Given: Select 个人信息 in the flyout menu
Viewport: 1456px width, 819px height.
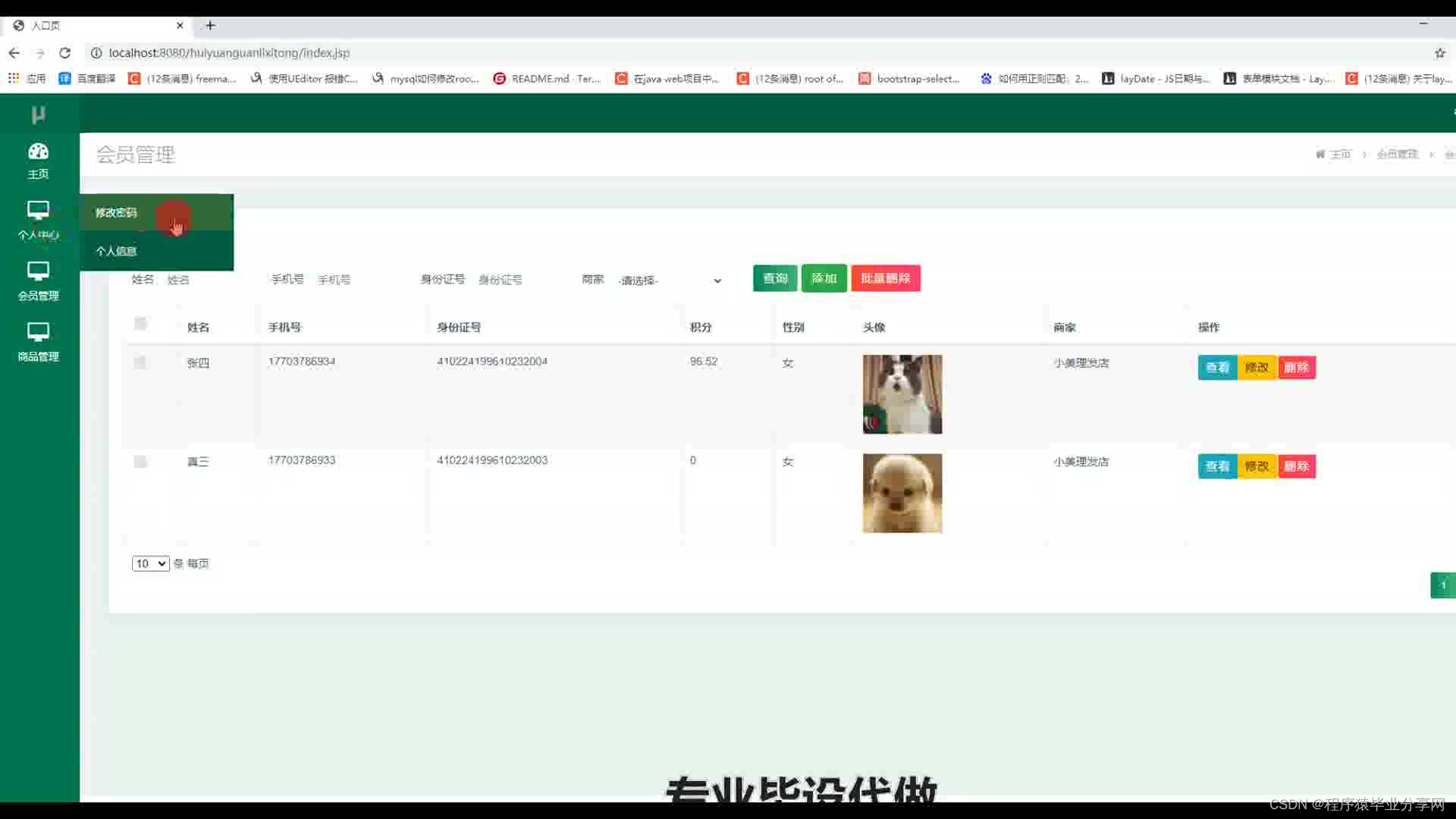Looking at the screenshot, I should (116, 251).
